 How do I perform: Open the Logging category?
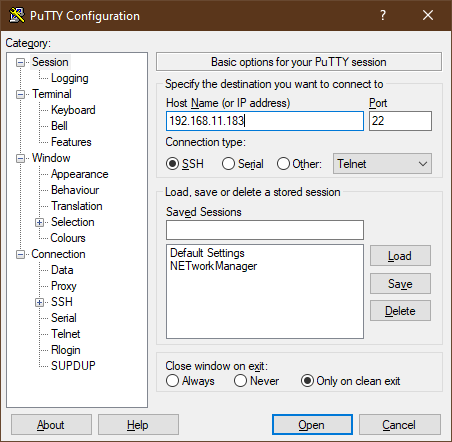[x=70, y=78]
